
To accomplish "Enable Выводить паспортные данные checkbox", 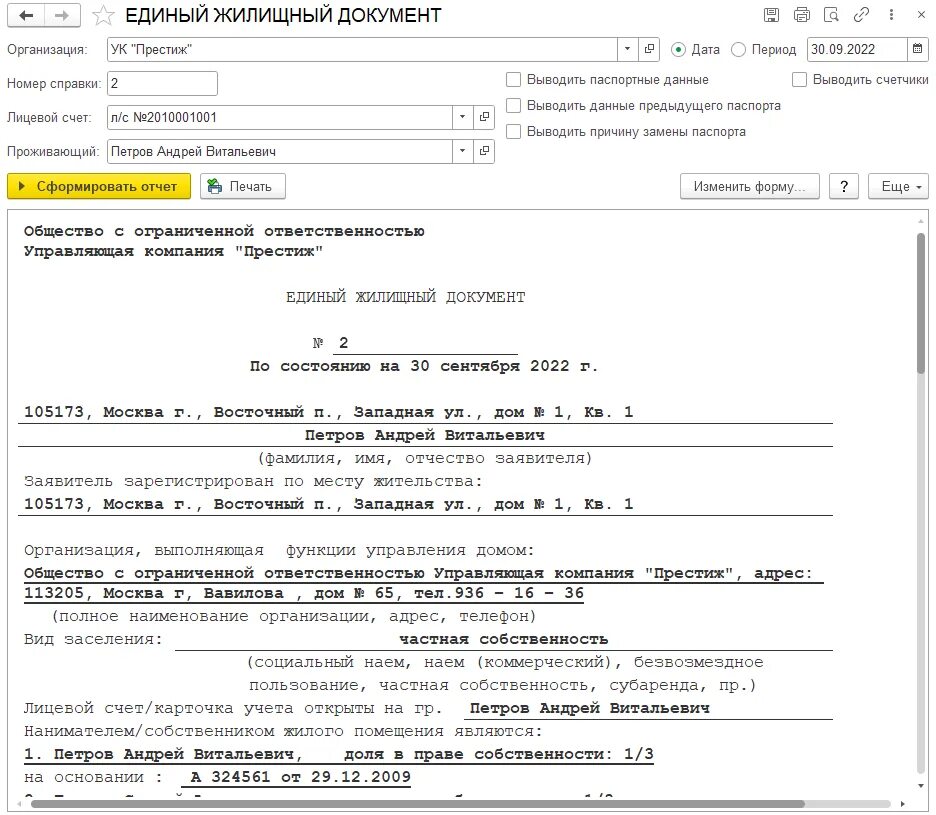I will 513,79.
